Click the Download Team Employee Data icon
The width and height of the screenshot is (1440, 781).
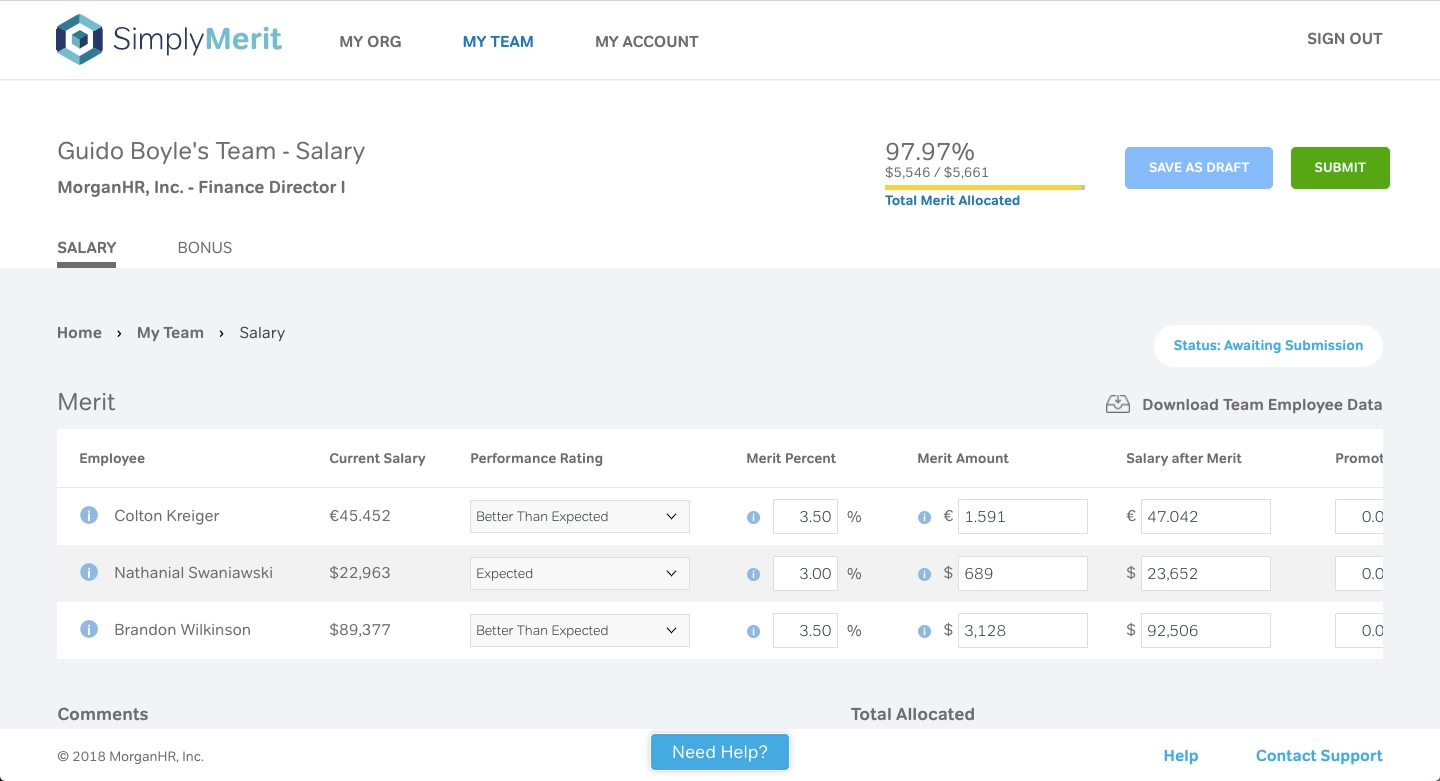coord(1117,403)
